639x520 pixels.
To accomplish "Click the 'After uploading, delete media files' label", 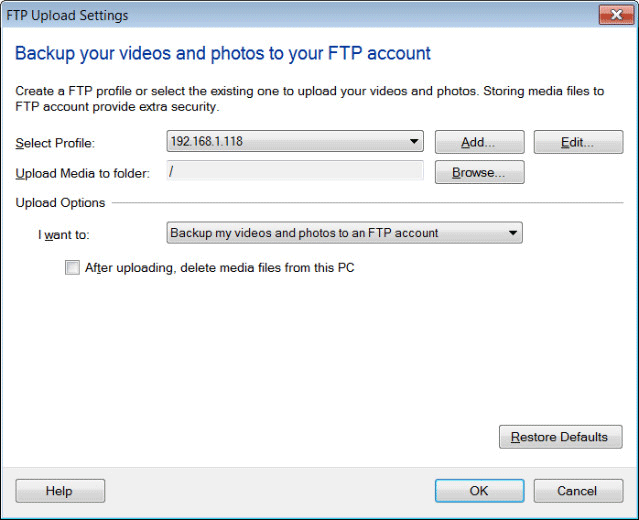I will [220, 267].
